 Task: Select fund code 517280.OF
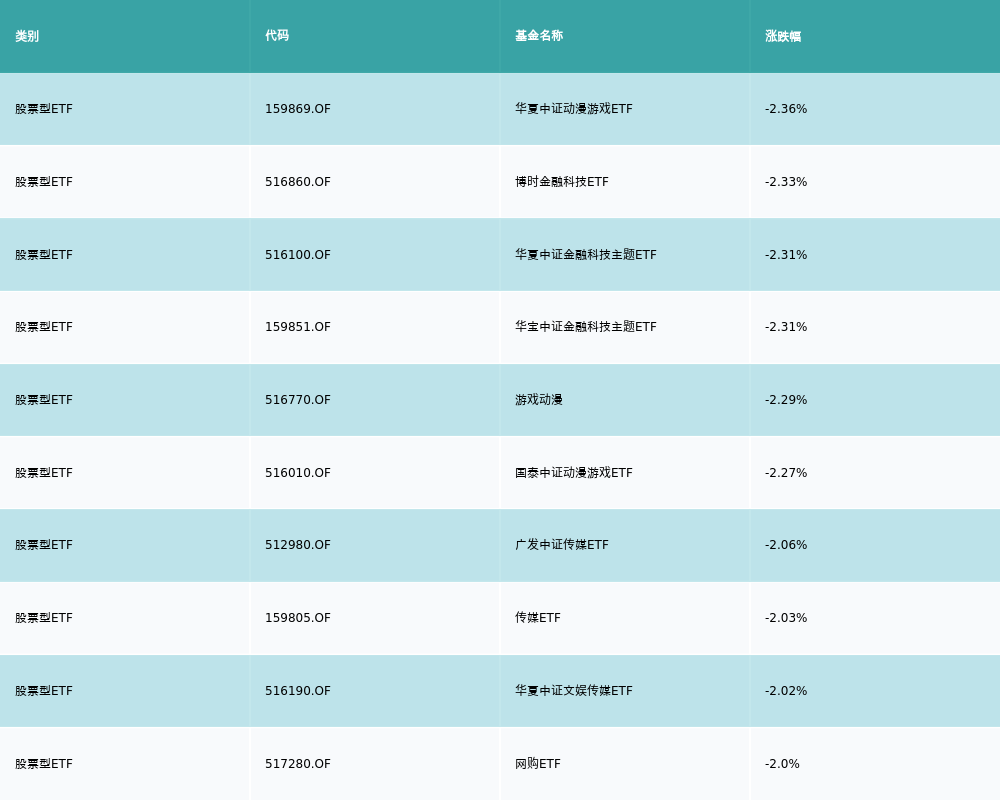(x=298, y=764)
